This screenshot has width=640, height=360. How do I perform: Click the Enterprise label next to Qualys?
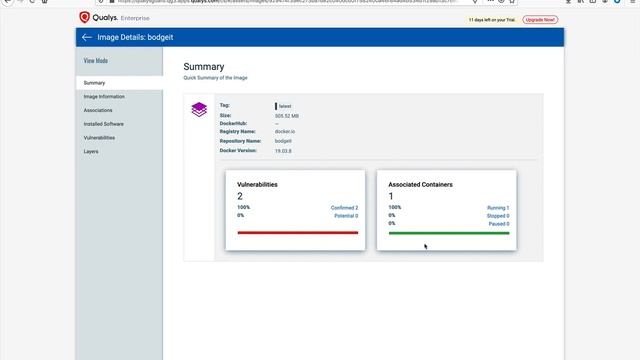[x=135, y=18]
